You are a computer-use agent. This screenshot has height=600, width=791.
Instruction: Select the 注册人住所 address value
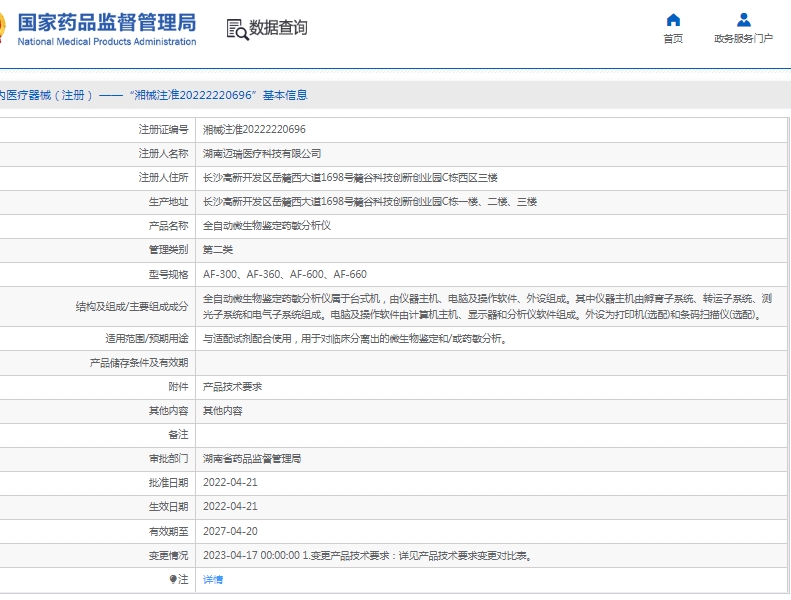[x=350, y=178]
